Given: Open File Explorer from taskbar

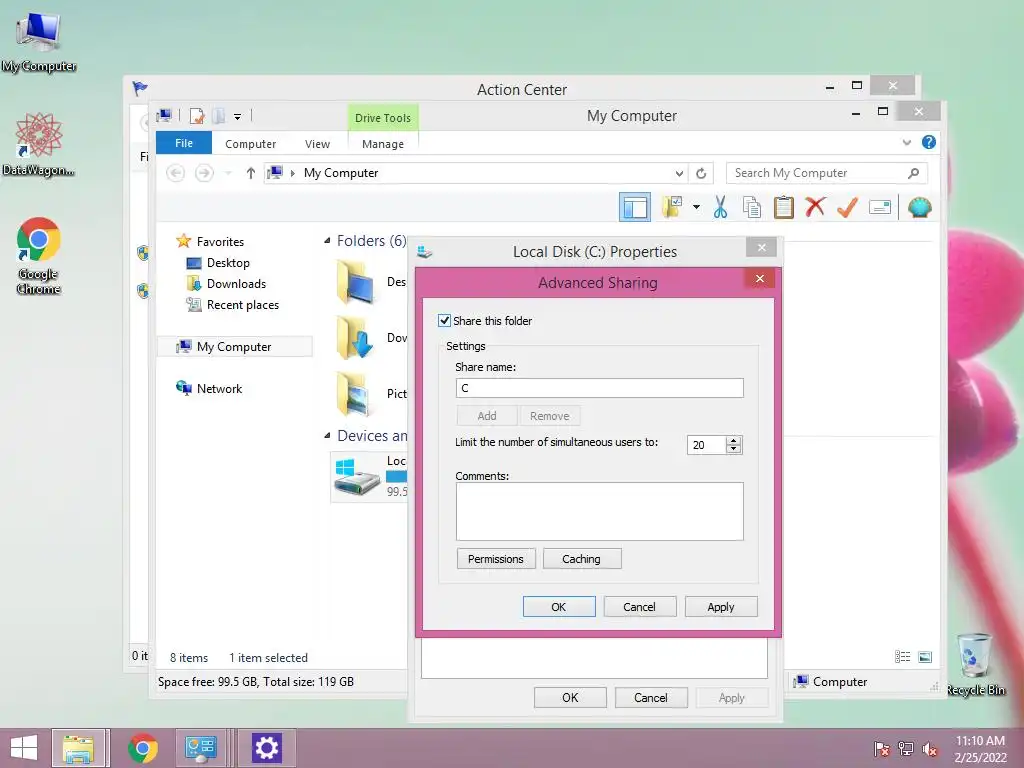Looking at the screenshot, I should pyautogui.click(x=78, y=748).
